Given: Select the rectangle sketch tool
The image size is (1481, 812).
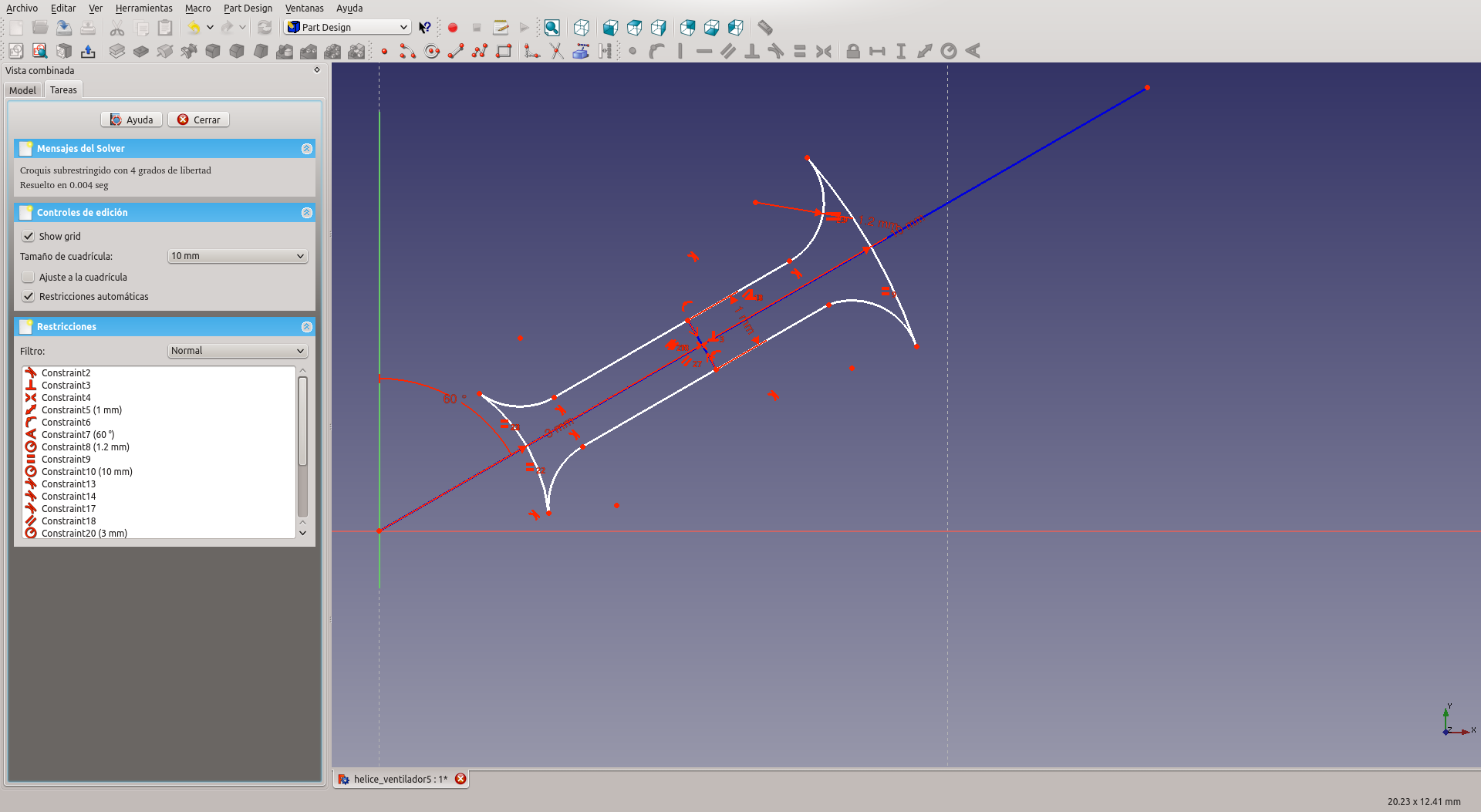Looking at the screenshot, I should (504, 52).
